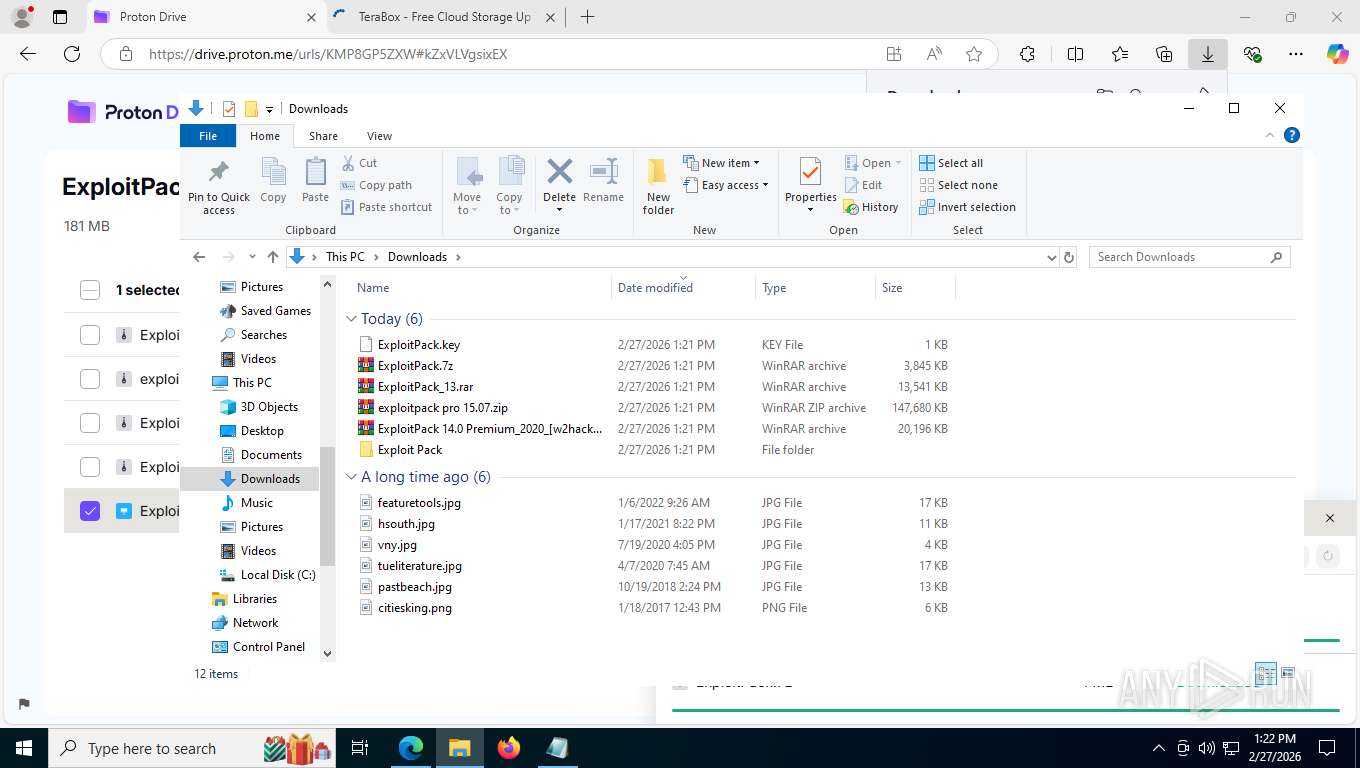Click the Search Downloads magnifier icon
1360x768 pixels.
(x=1276, y=257)
